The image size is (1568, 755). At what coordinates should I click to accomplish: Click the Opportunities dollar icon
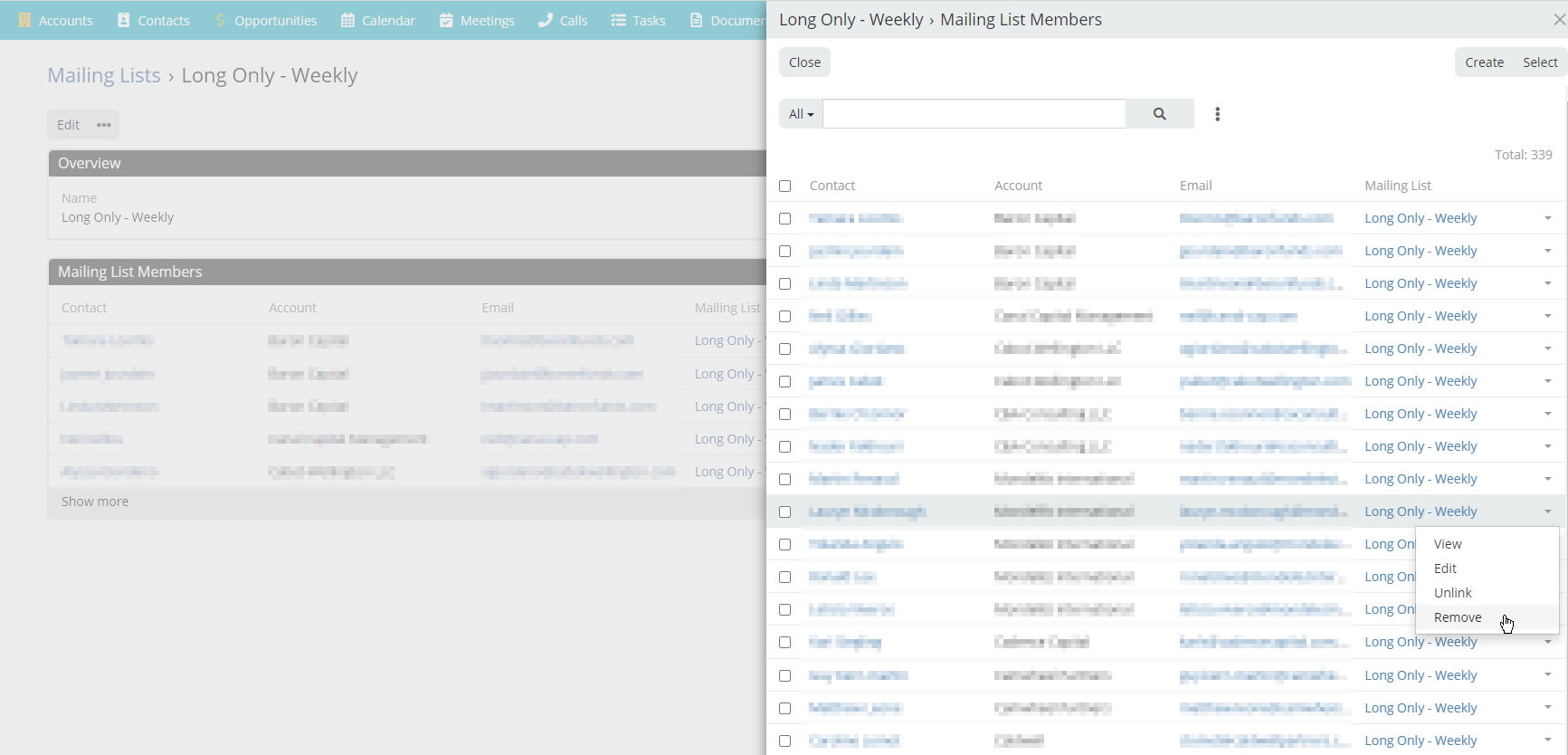[x=220, y=20]
